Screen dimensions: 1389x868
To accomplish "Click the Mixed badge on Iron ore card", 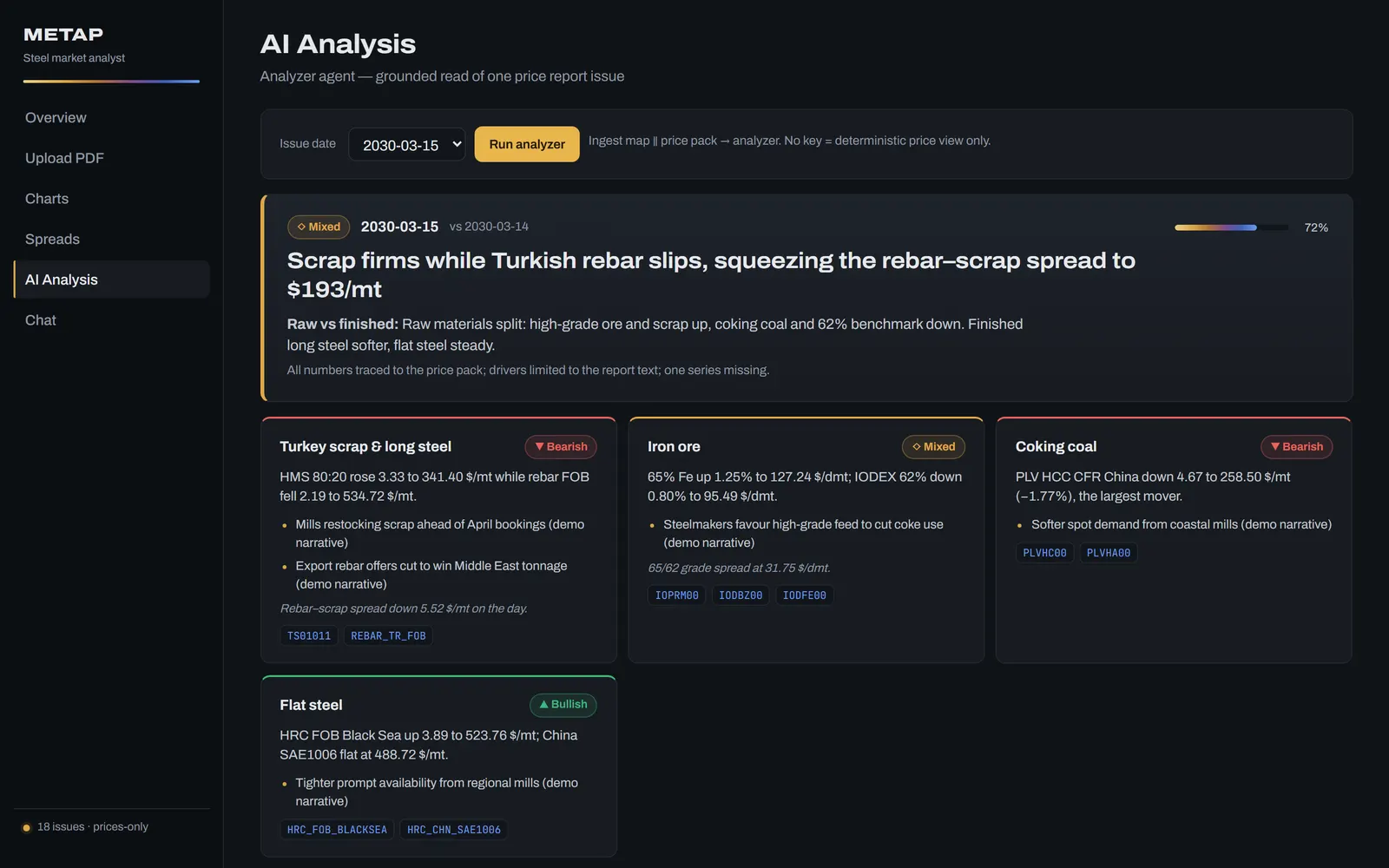I will (933, 447).
